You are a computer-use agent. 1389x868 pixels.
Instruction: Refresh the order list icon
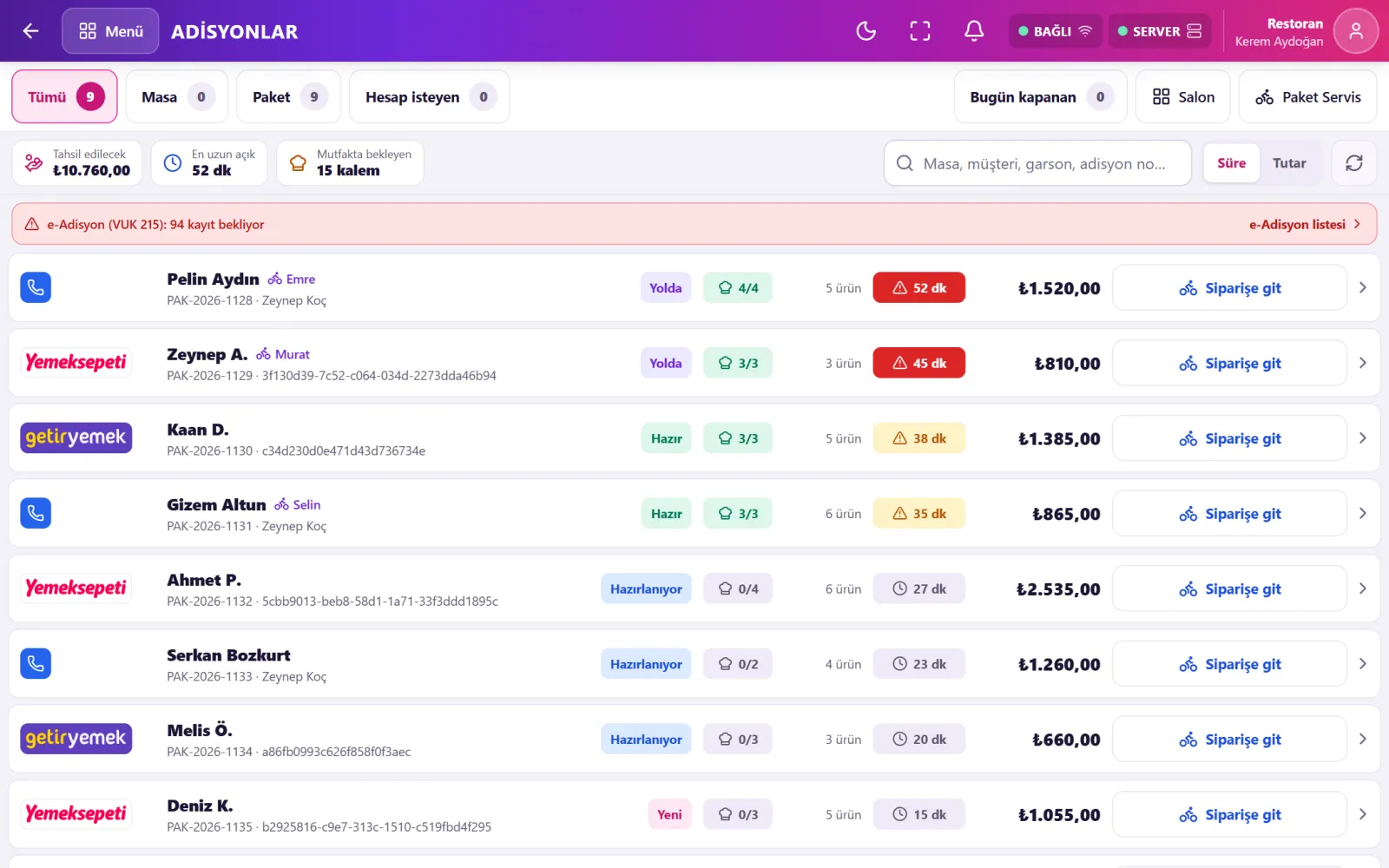[1353, 163]
